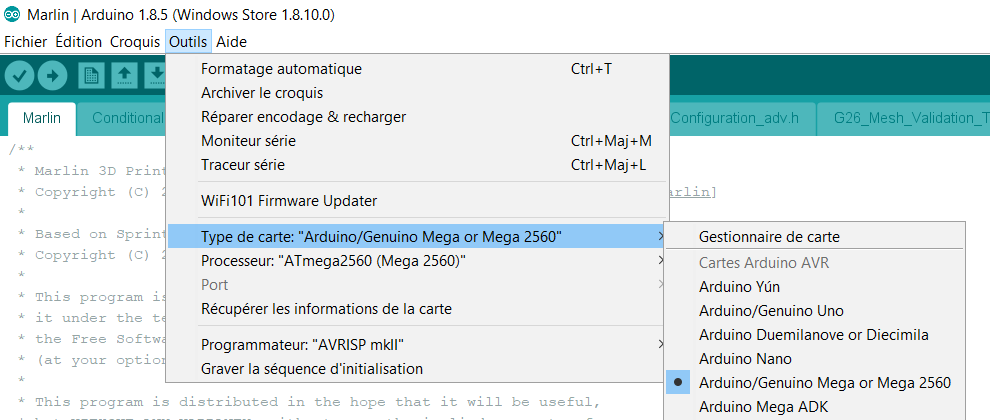
Task: Run Formatage automatique
Action: [x=281, y=69]
